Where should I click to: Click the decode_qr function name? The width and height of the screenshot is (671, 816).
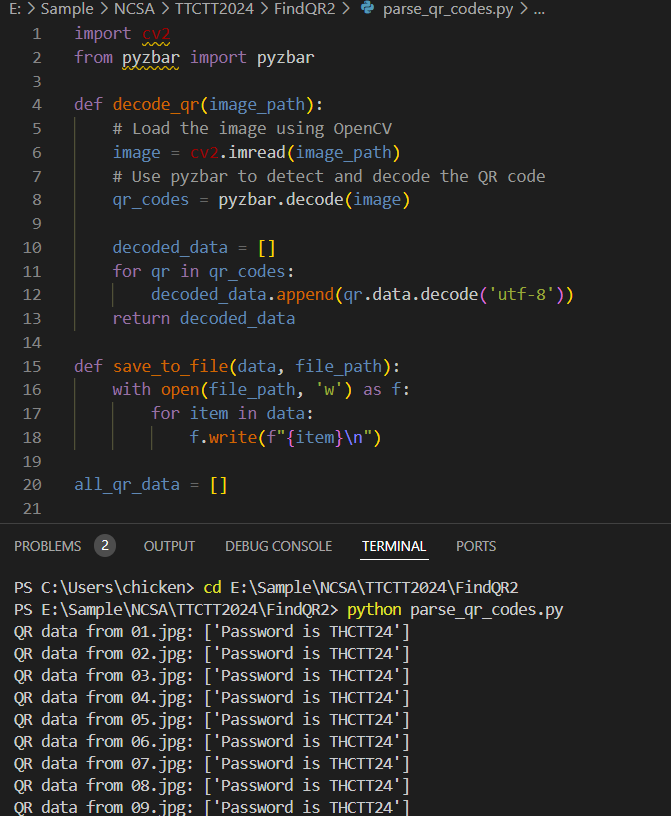(x=156, y=105)
